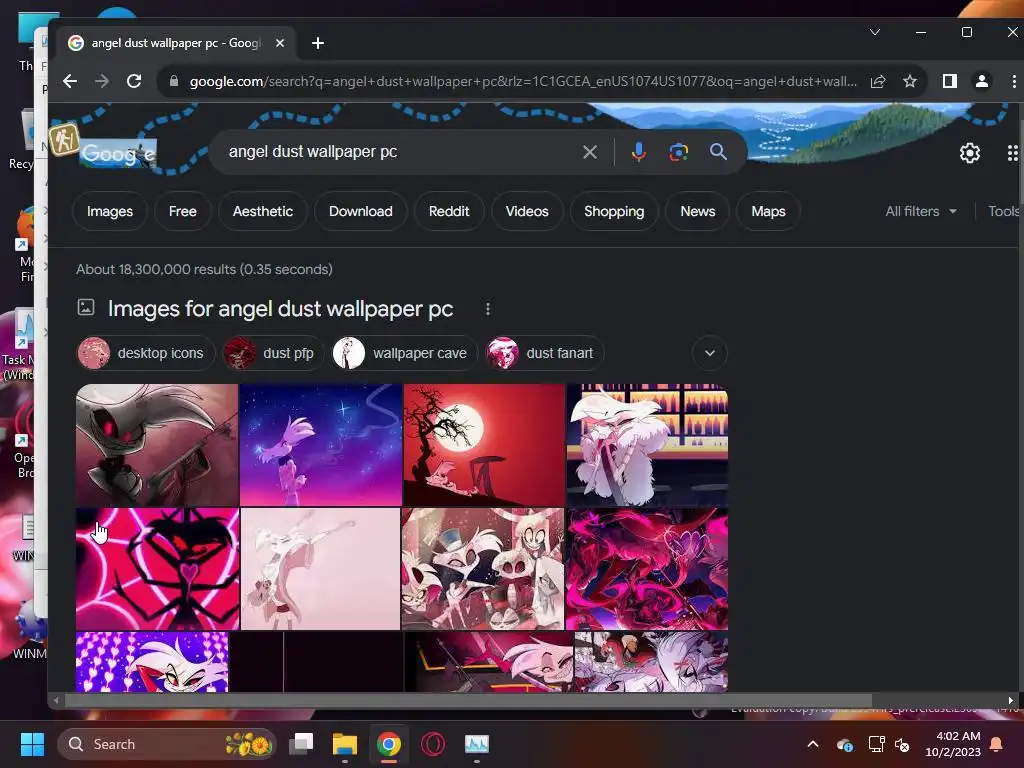Select the Reddit filter chip
Image resolution: width=1024 pixels, height=768 pixels.
[x=449, y=211]
